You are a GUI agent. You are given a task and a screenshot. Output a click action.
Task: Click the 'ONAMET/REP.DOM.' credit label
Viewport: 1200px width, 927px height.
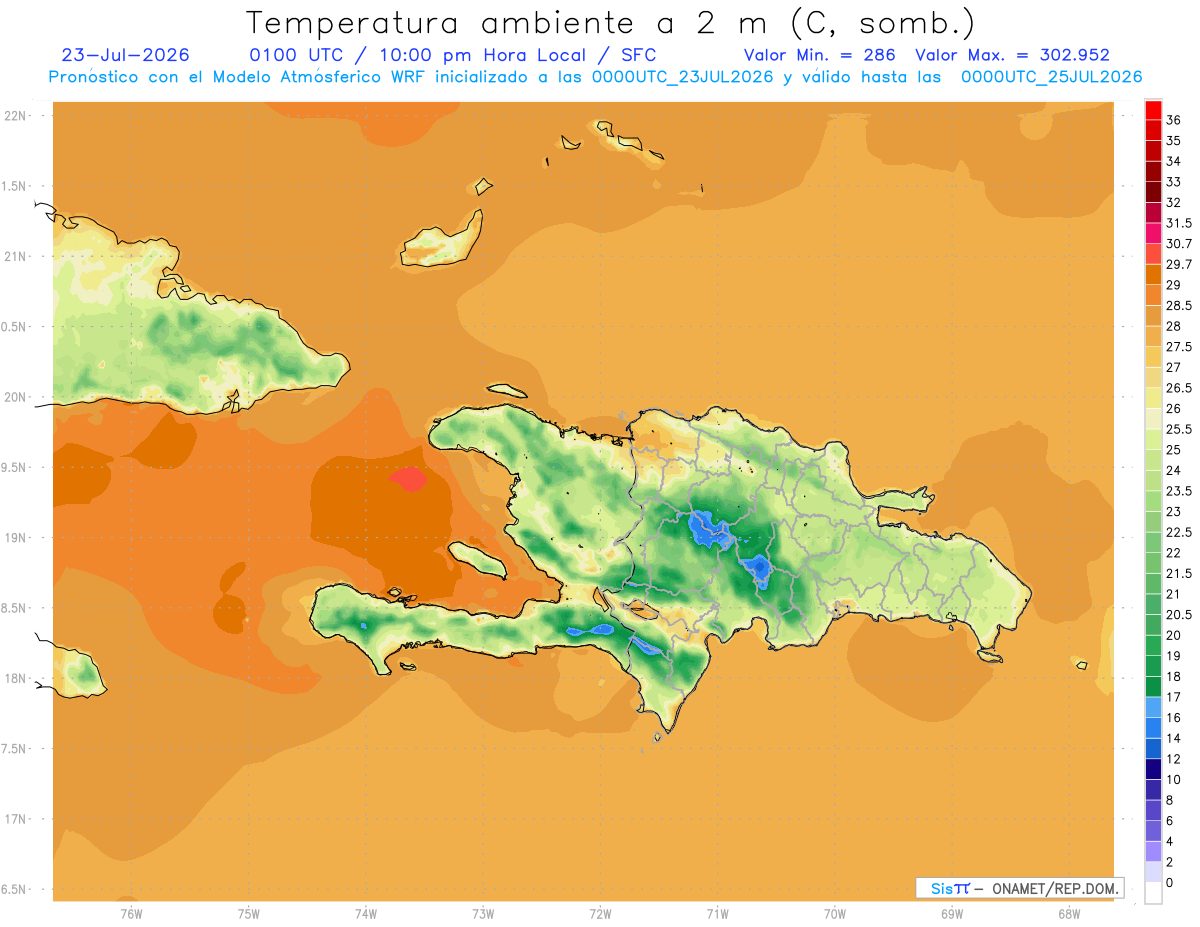1056,888
